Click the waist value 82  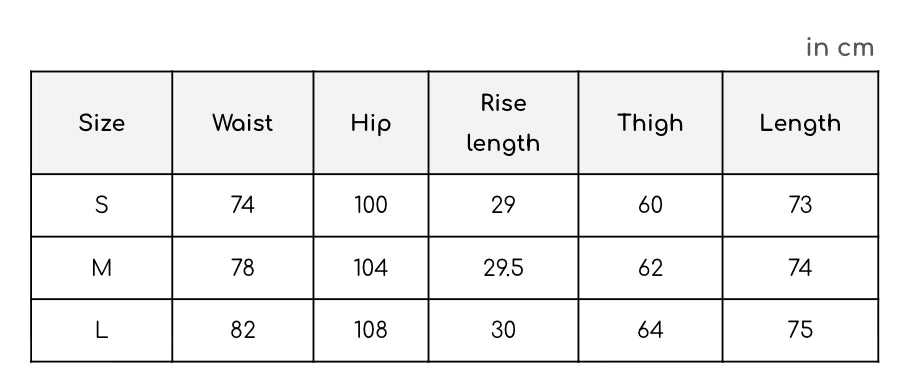pyautogui.click(x=242, y=330)
